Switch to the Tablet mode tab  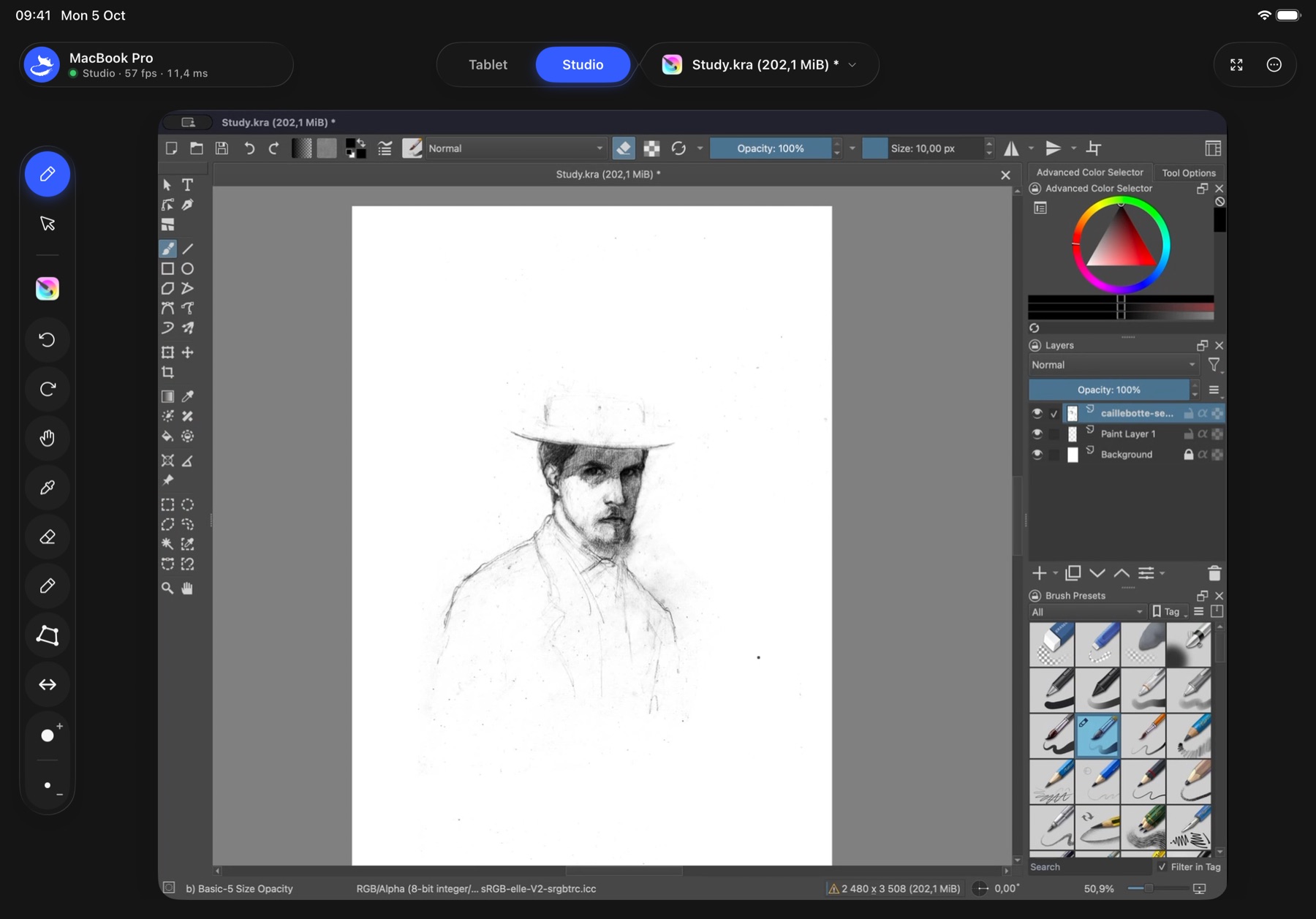pyautogui.click(x=488, y=65)
